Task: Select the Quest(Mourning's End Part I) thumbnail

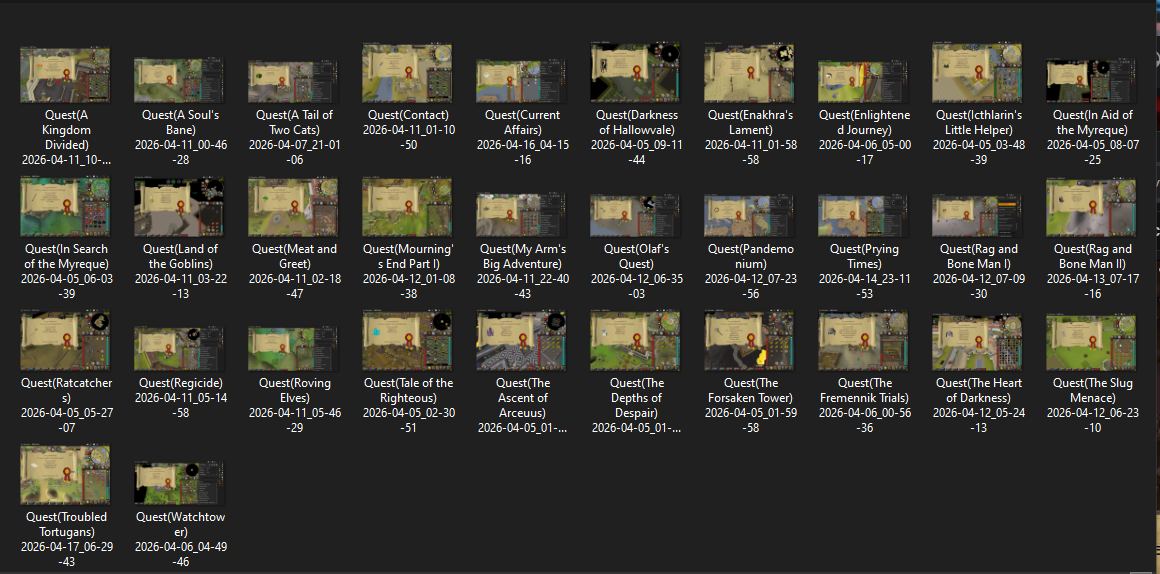Action: (x=407, y=206)
